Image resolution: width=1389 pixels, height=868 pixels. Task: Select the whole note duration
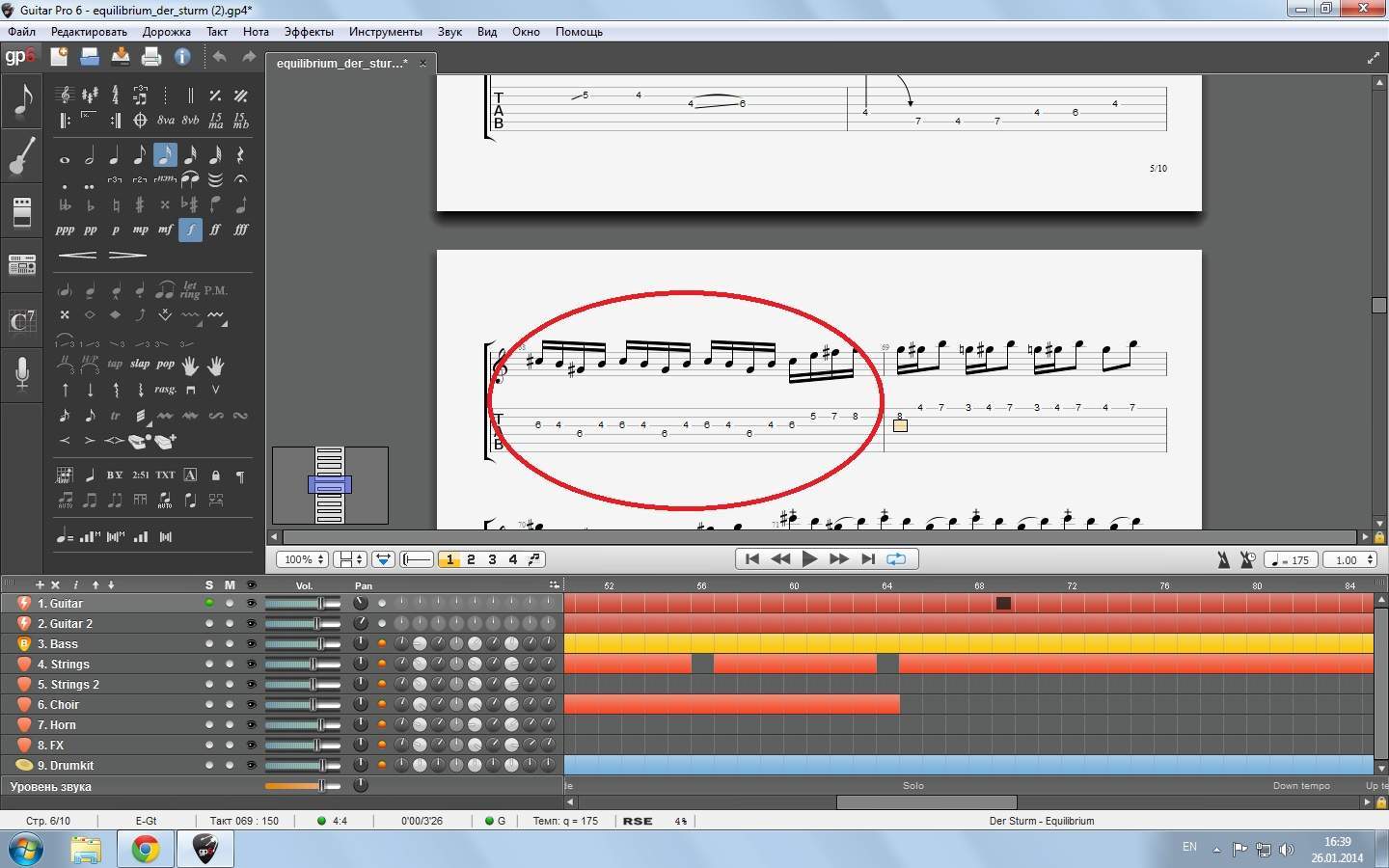pos(65,157)
